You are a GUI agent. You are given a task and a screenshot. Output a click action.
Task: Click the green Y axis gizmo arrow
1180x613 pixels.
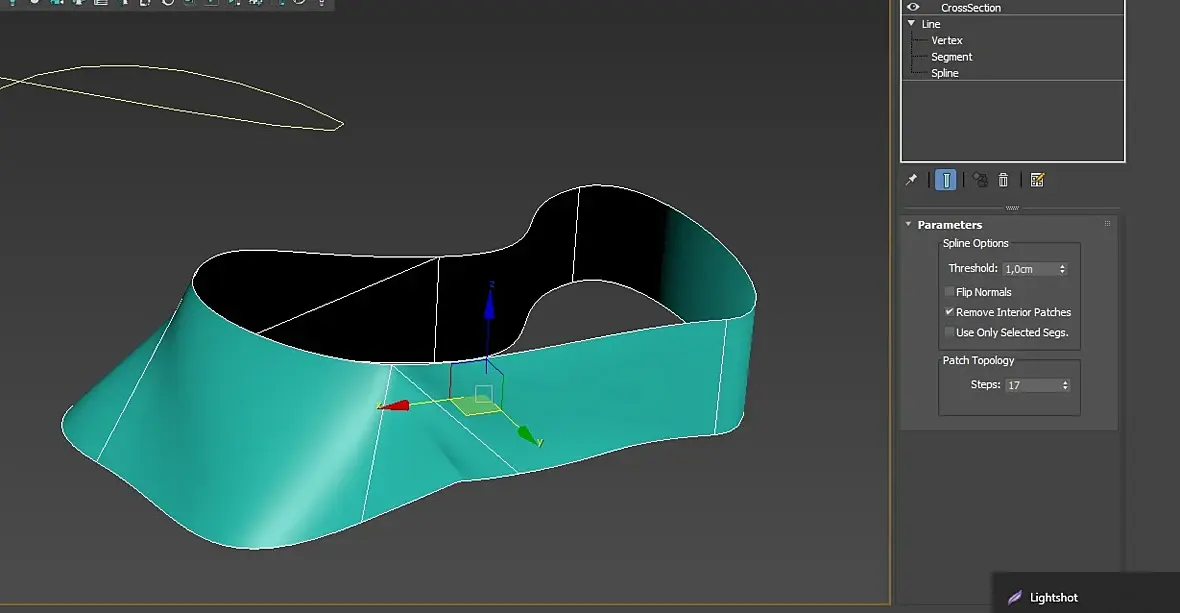point(527,434)
